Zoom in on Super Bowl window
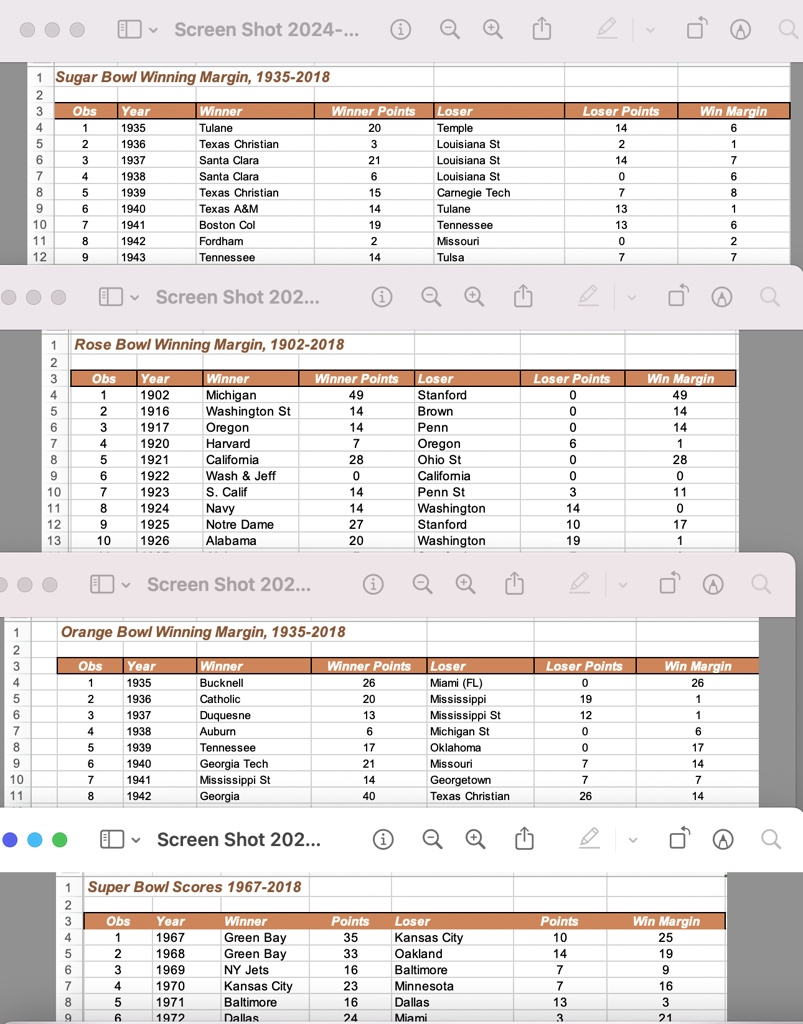This screenshot has width=803, height=1024. click(475, 839)
